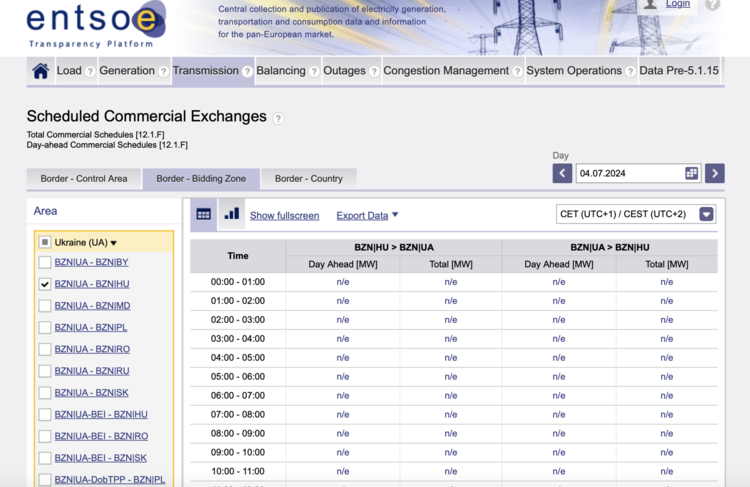
Task: Open the Load menu
Action: tap(69, 71)
